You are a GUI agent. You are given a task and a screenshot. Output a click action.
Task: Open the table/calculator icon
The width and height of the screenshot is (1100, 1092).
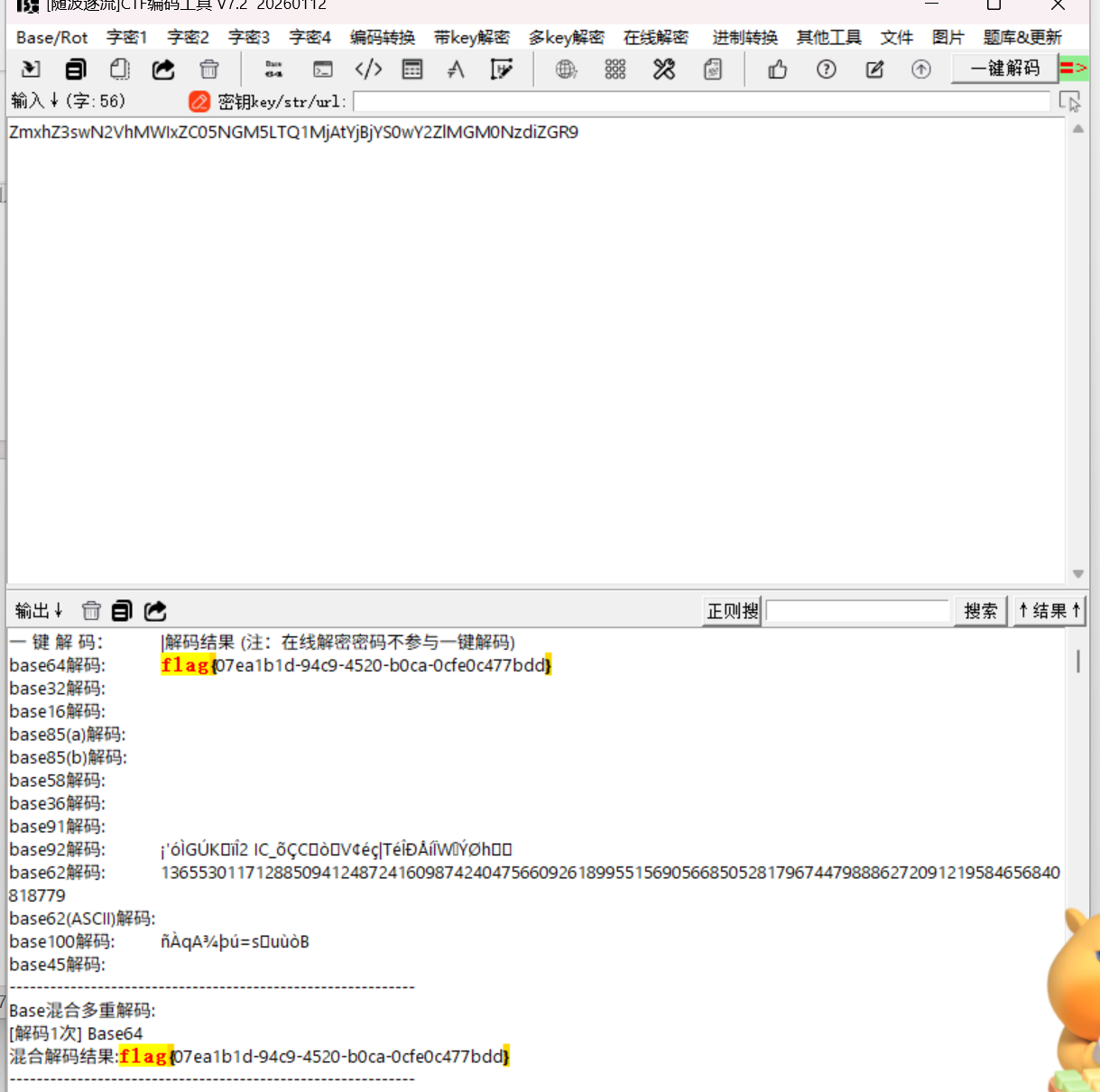click(x=412, y=69)
